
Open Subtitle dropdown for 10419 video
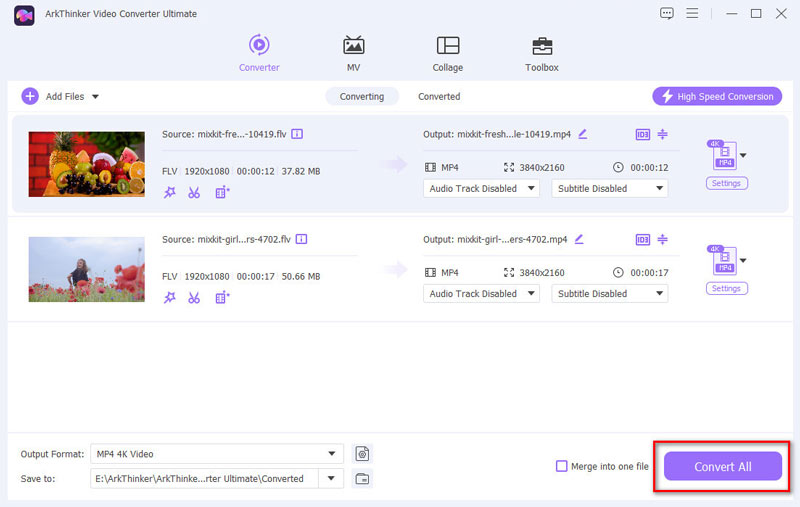(x=610, y=188)
